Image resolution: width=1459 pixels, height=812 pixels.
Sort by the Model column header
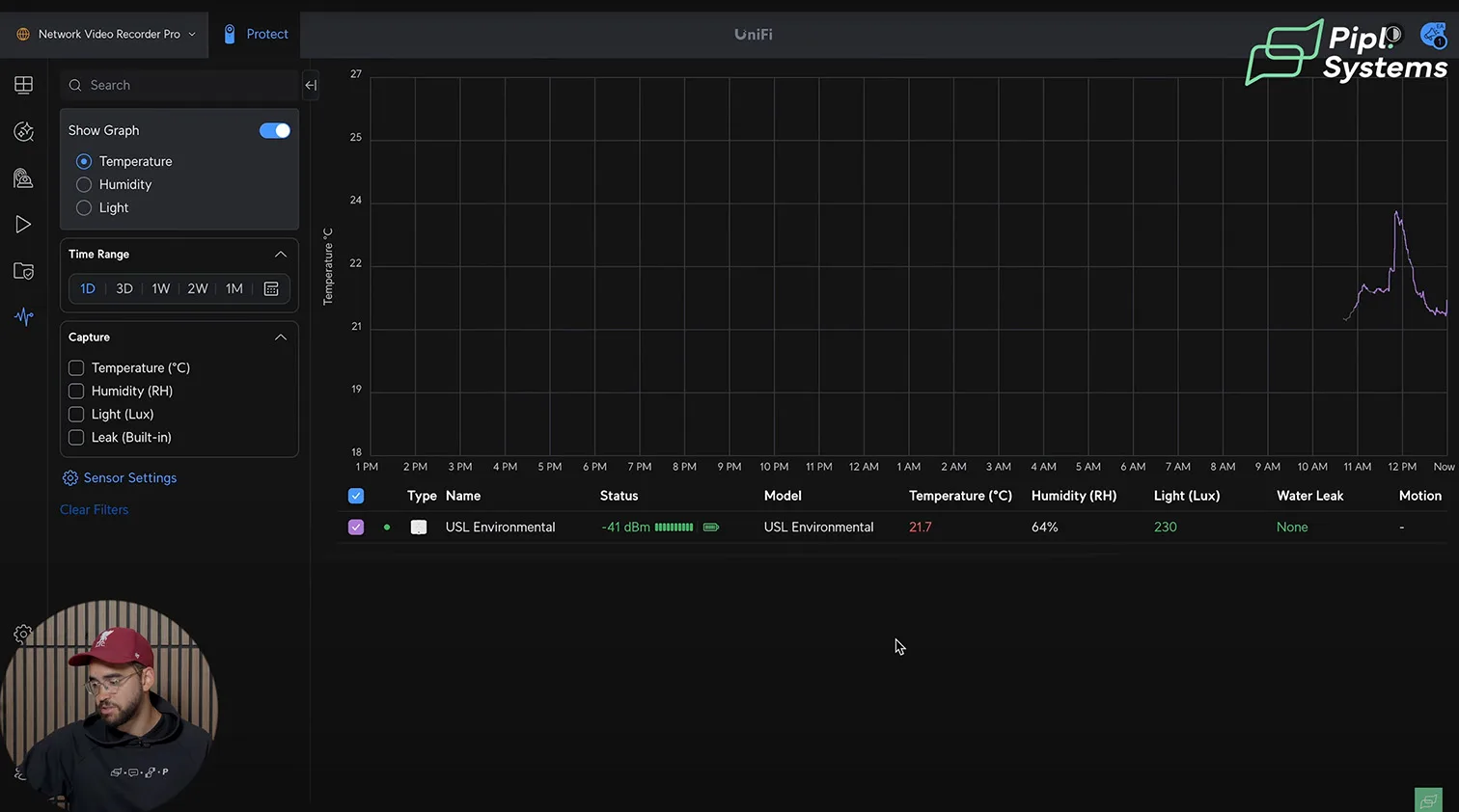tap(783, 496)
